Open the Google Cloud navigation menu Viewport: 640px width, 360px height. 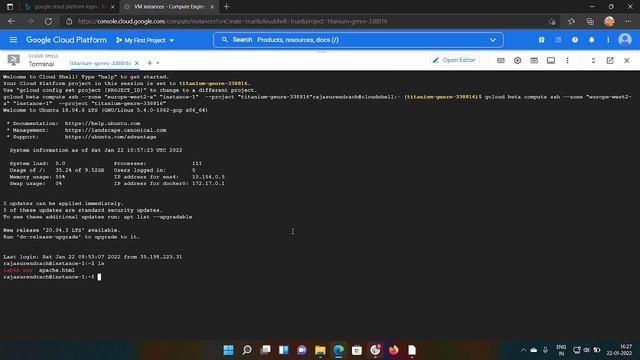pyautogui.click(x=13, y=40)
